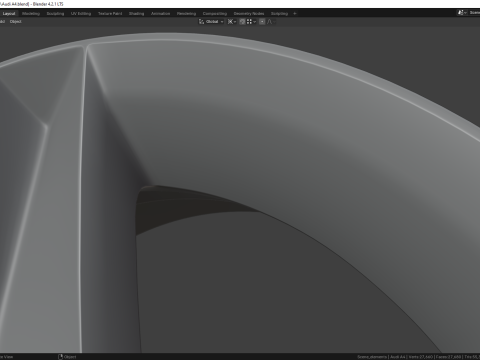Toggle proportional editing button

point(262,22)
